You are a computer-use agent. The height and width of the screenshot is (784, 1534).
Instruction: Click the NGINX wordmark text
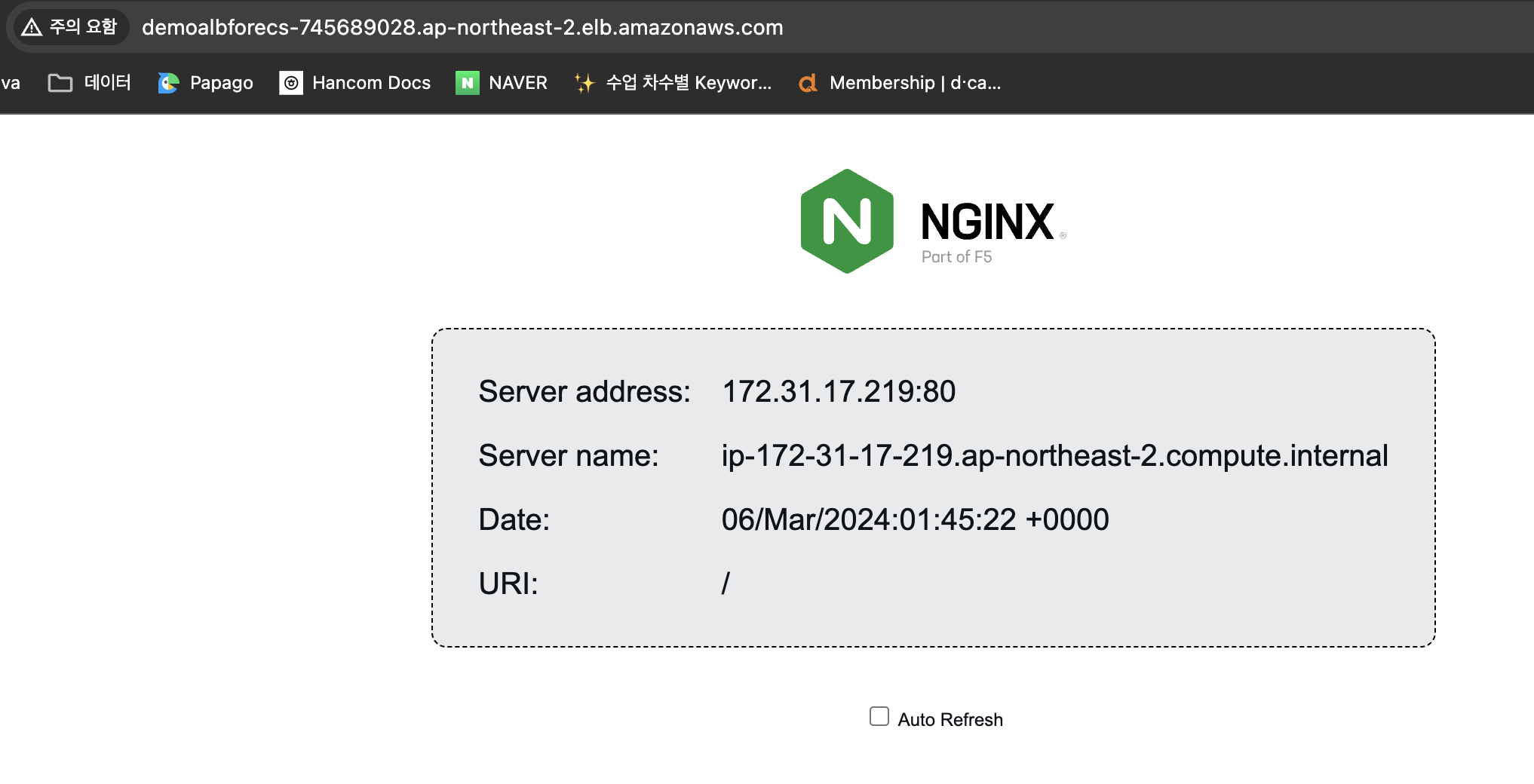pyautogui.click(x=986, y=222)
